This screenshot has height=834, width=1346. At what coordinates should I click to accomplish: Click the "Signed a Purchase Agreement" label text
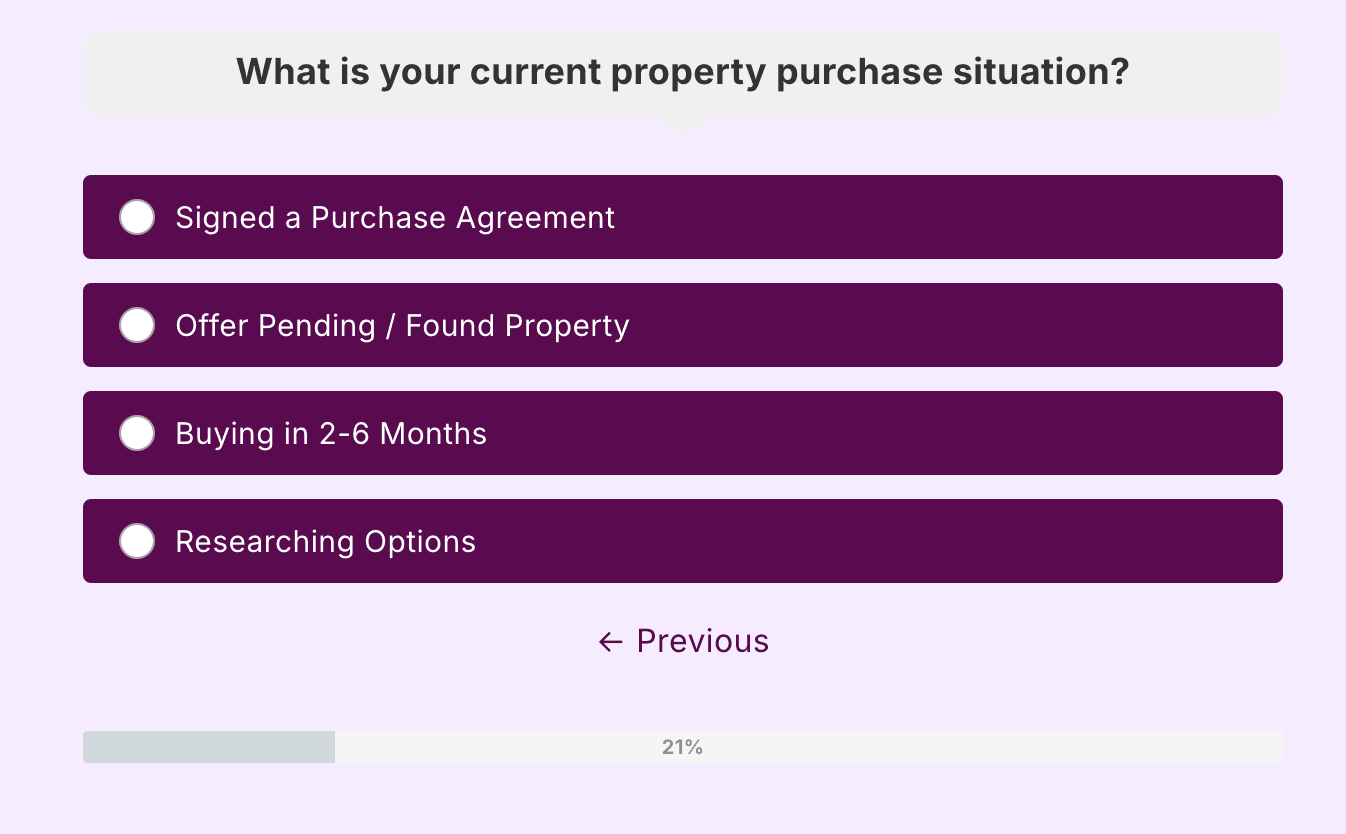(x=395, y=218)
